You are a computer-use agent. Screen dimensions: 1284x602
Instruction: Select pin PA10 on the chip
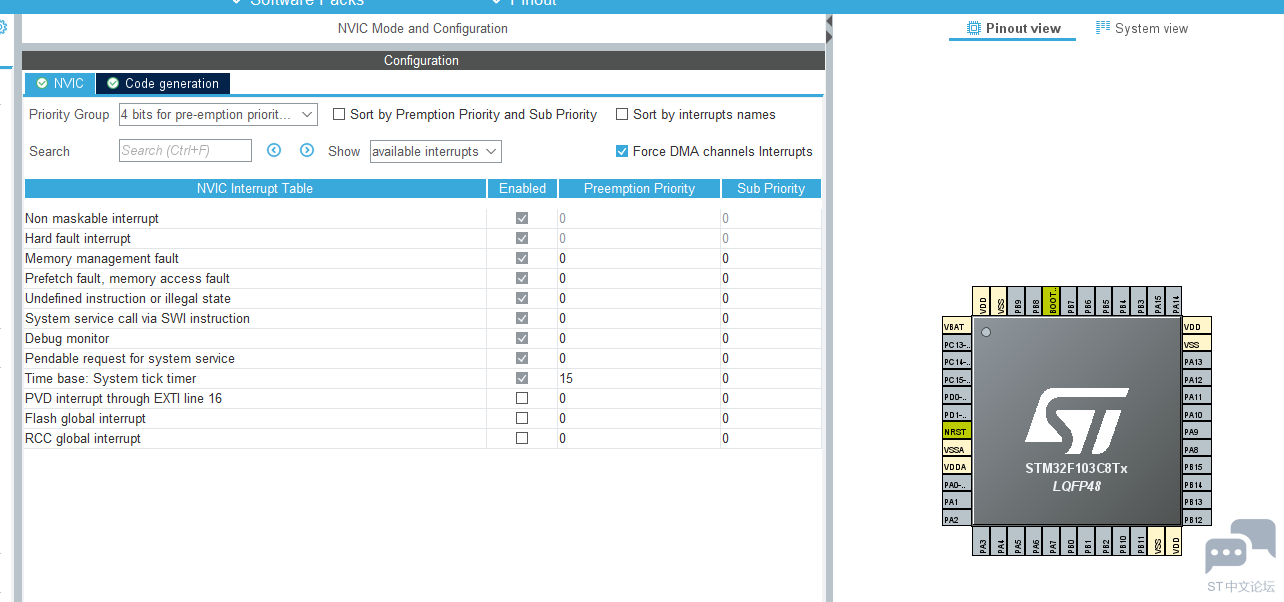1197,414
